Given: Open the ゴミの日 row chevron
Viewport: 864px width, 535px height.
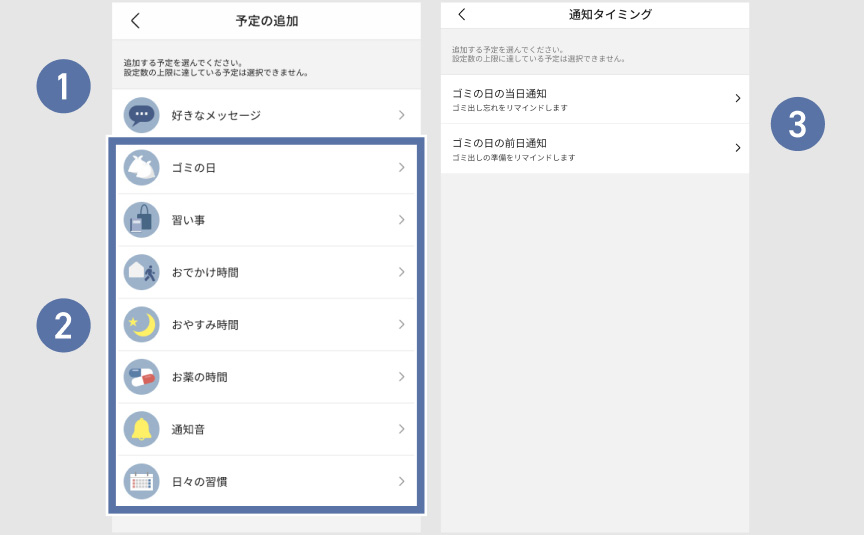Looking at the screenshot, I should [x=402, y=167].
